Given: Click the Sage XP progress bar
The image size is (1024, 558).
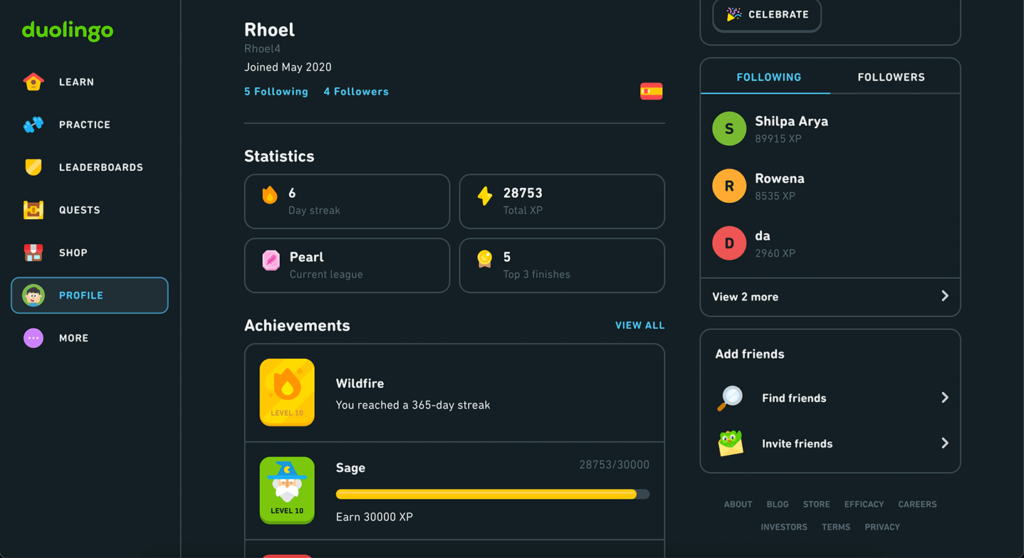Looking at the screenshot, I should pyautogui.click(x=492, y=495).
